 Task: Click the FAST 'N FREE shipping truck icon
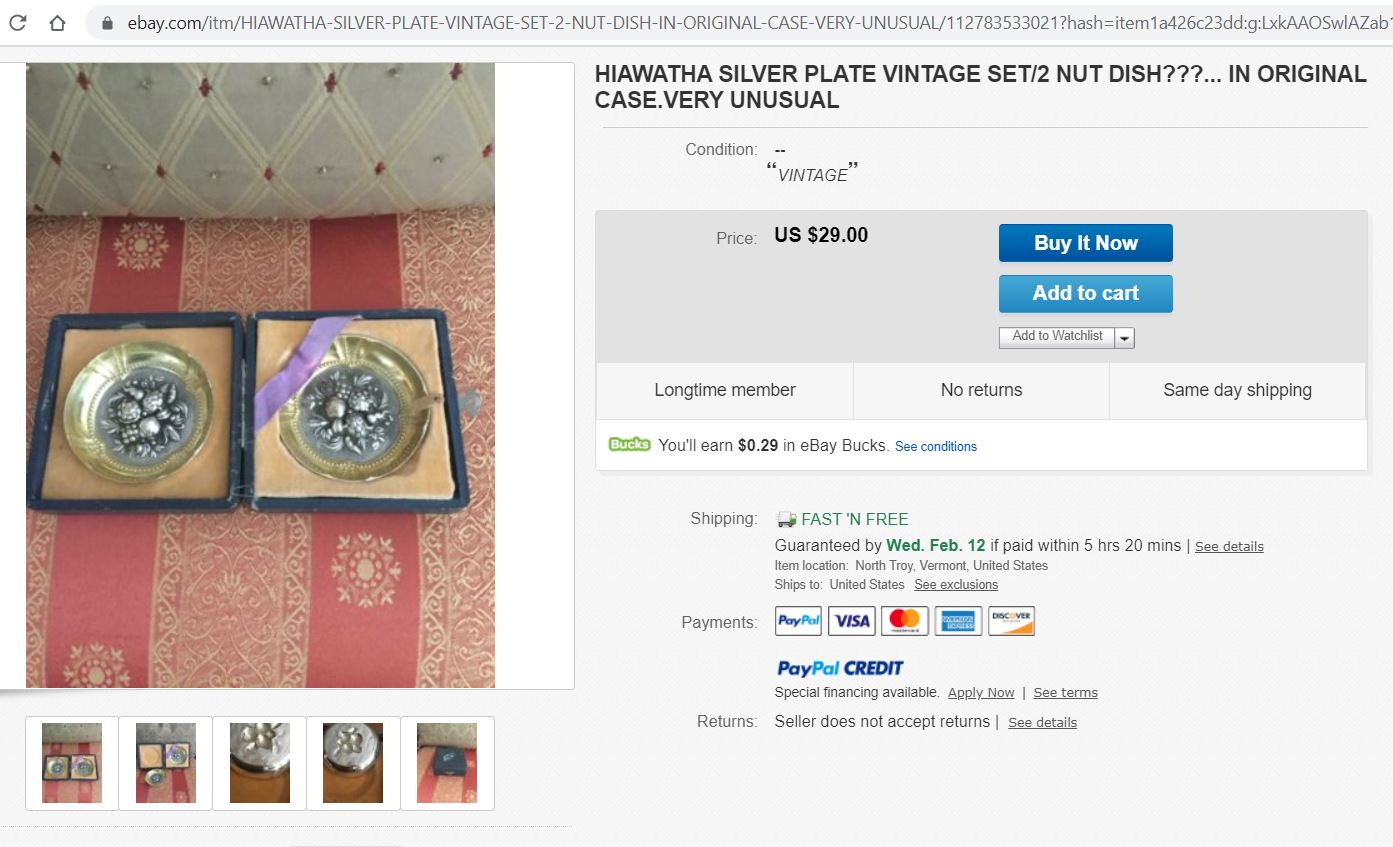pyautogui.click(x=784, y=518)
